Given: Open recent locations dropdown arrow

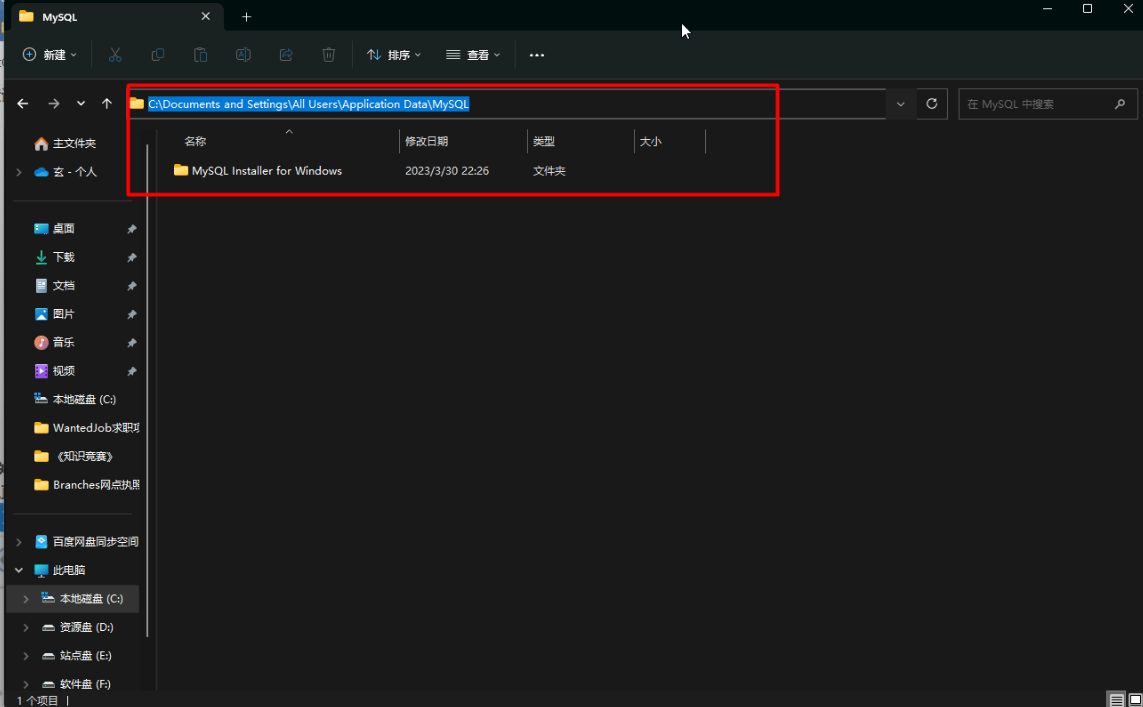Looking at the screenshot, I should [x=81, y=104].
